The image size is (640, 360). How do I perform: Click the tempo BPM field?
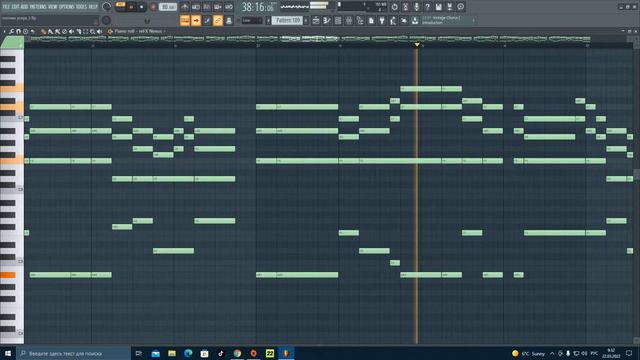[x=168, y=7]
